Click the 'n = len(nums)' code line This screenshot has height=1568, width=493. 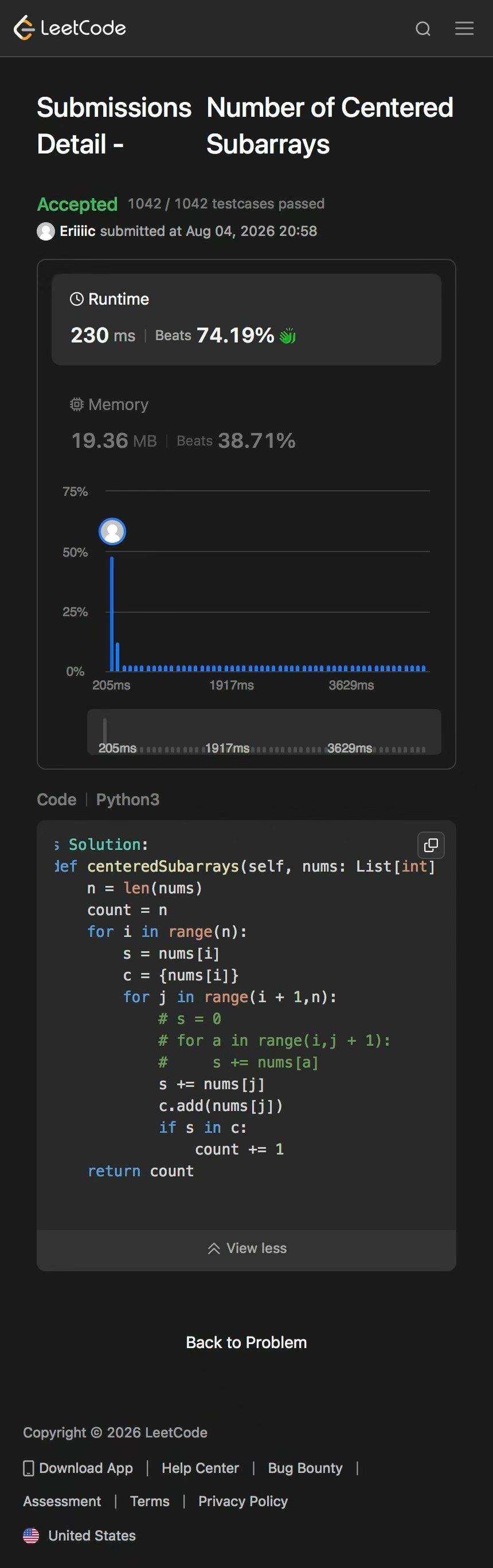point(144,888)
